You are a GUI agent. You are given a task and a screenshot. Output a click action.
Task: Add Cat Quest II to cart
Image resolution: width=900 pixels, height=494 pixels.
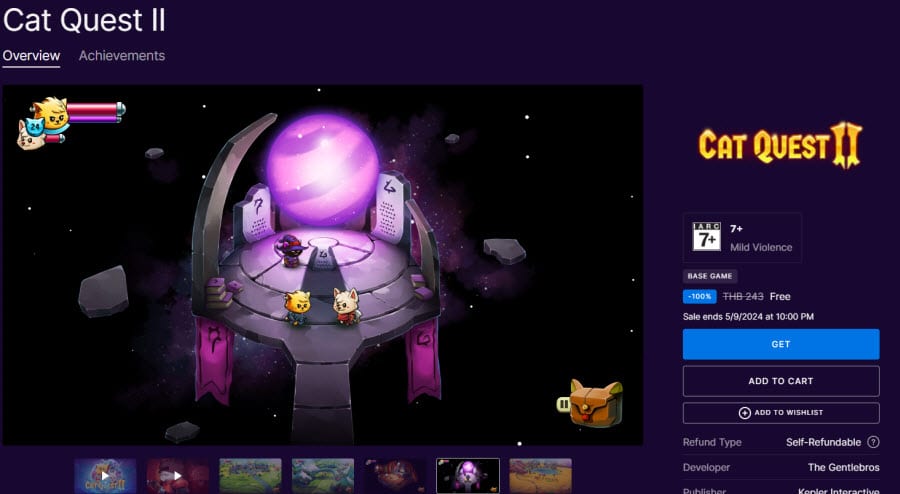tap(781, 381)
